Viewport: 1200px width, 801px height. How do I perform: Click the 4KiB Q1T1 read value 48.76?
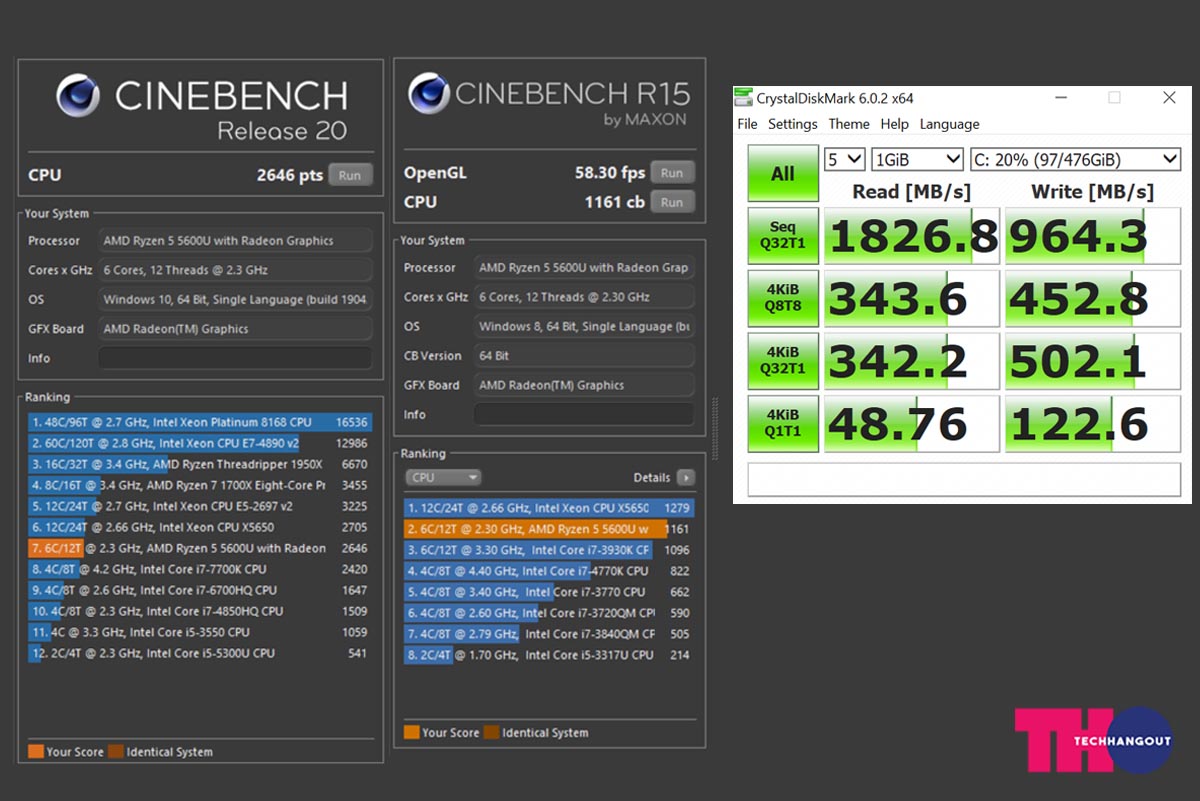coord(911,424)
